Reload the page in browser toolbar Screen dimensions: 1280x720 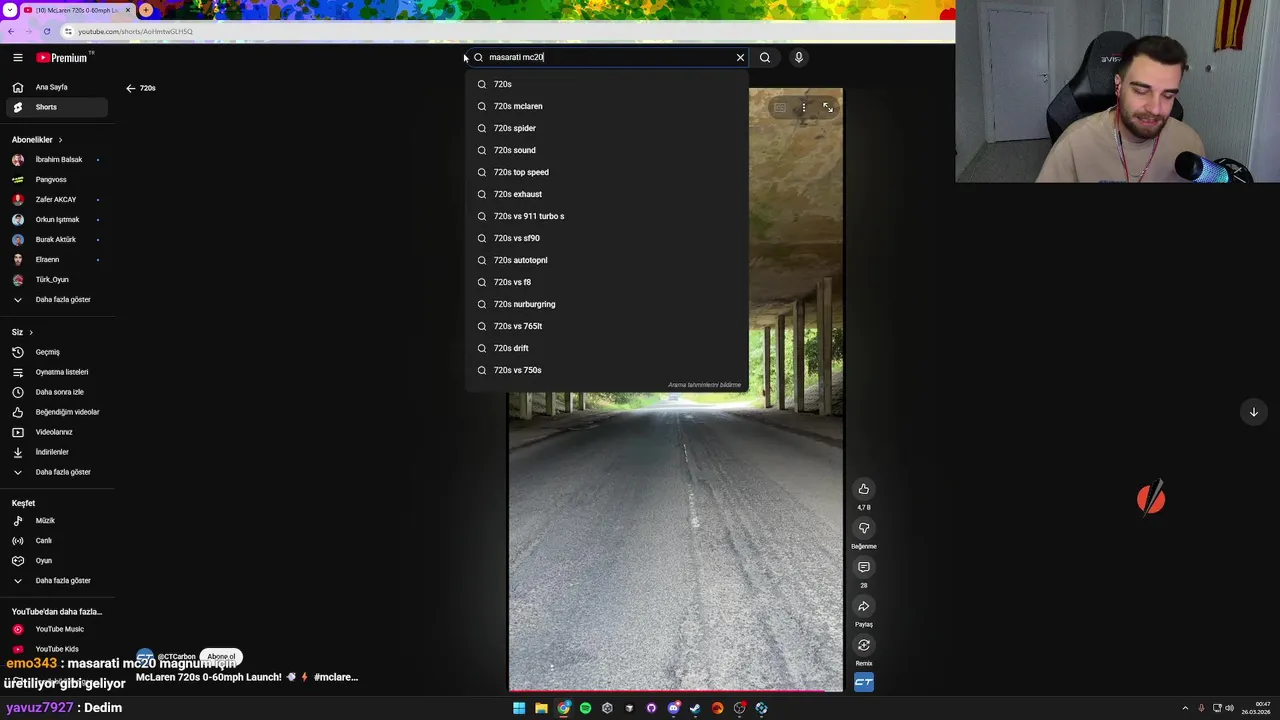coord(46,31)
